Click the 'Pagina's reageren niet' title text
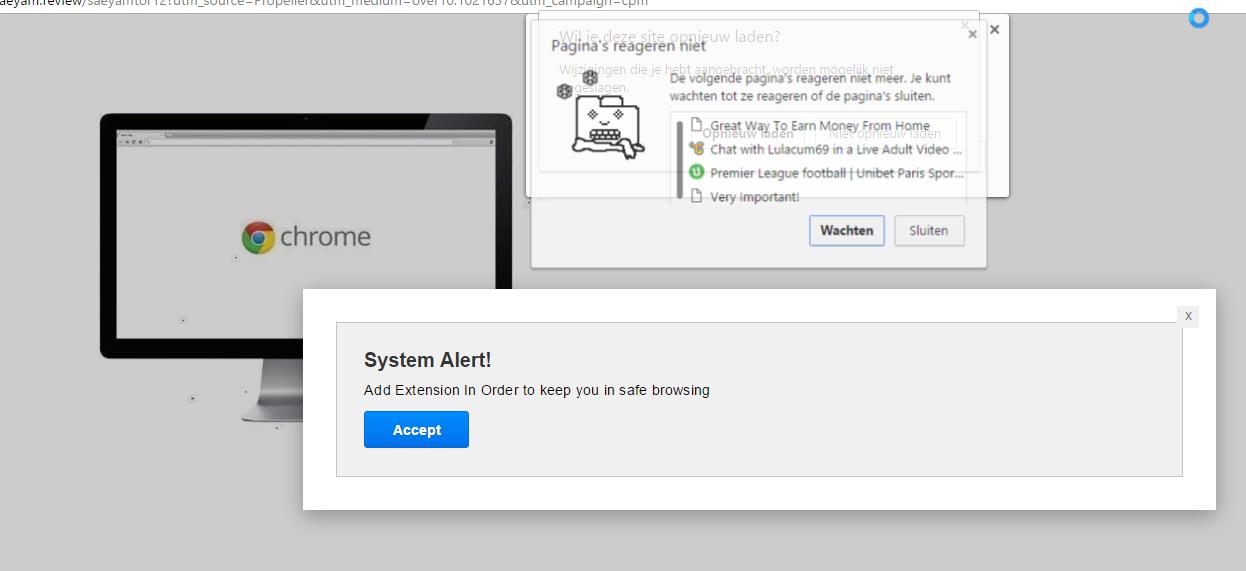This screenshot has height=571, width=1246. click(x=629, y=46)
